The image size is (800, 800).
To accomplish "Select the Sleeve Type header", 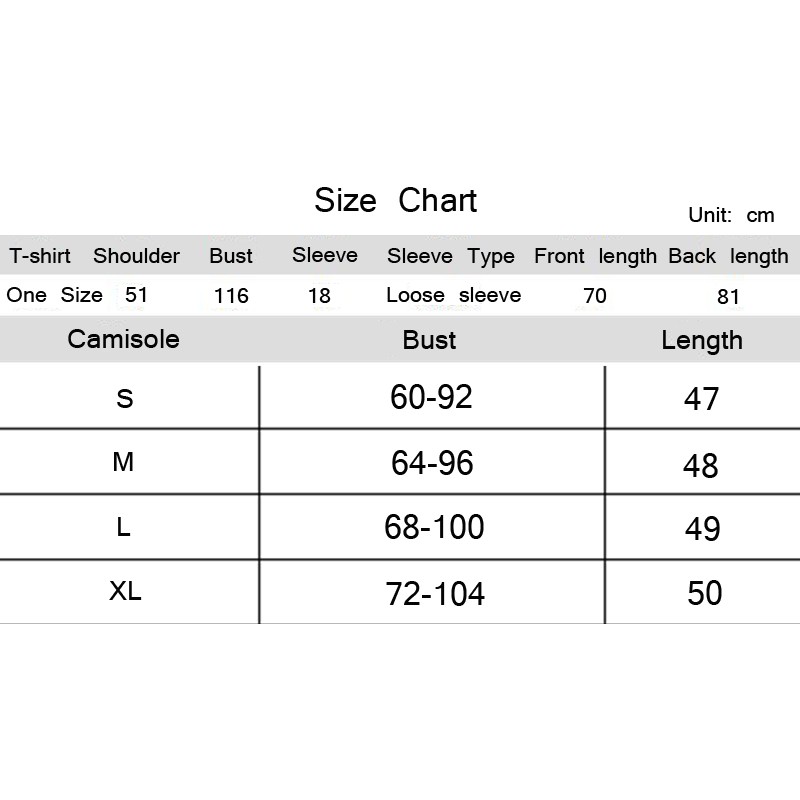I will tap(451, 256).
